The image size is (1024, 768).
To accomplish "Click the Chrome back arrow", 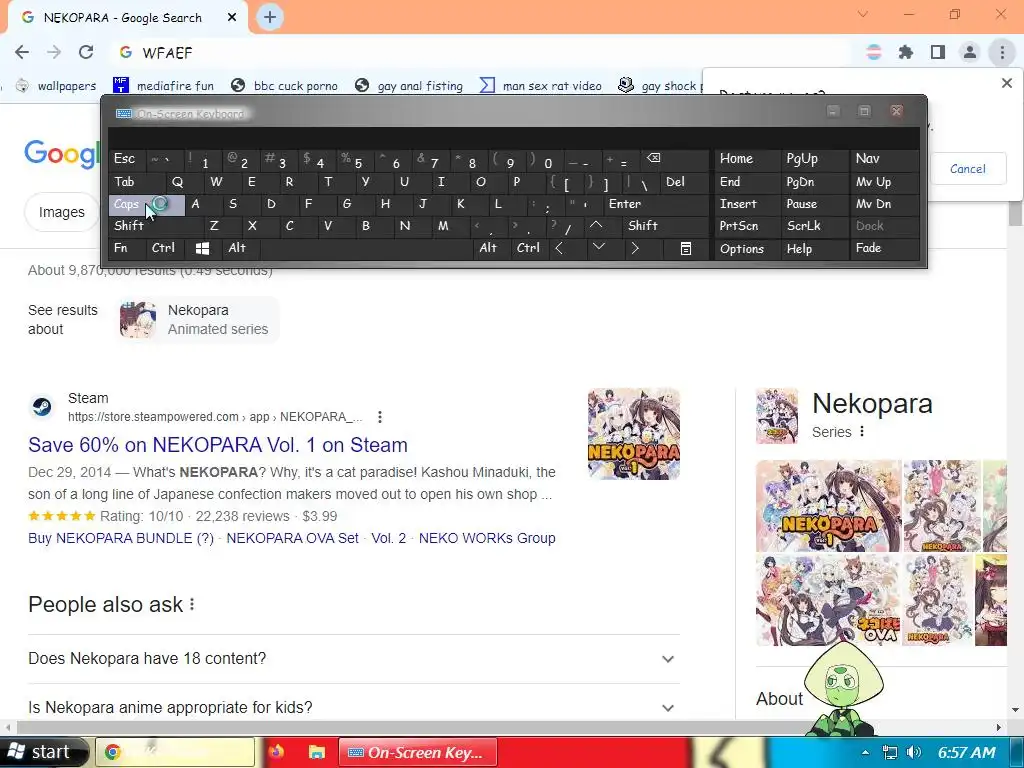I will (x=22, y=52).
